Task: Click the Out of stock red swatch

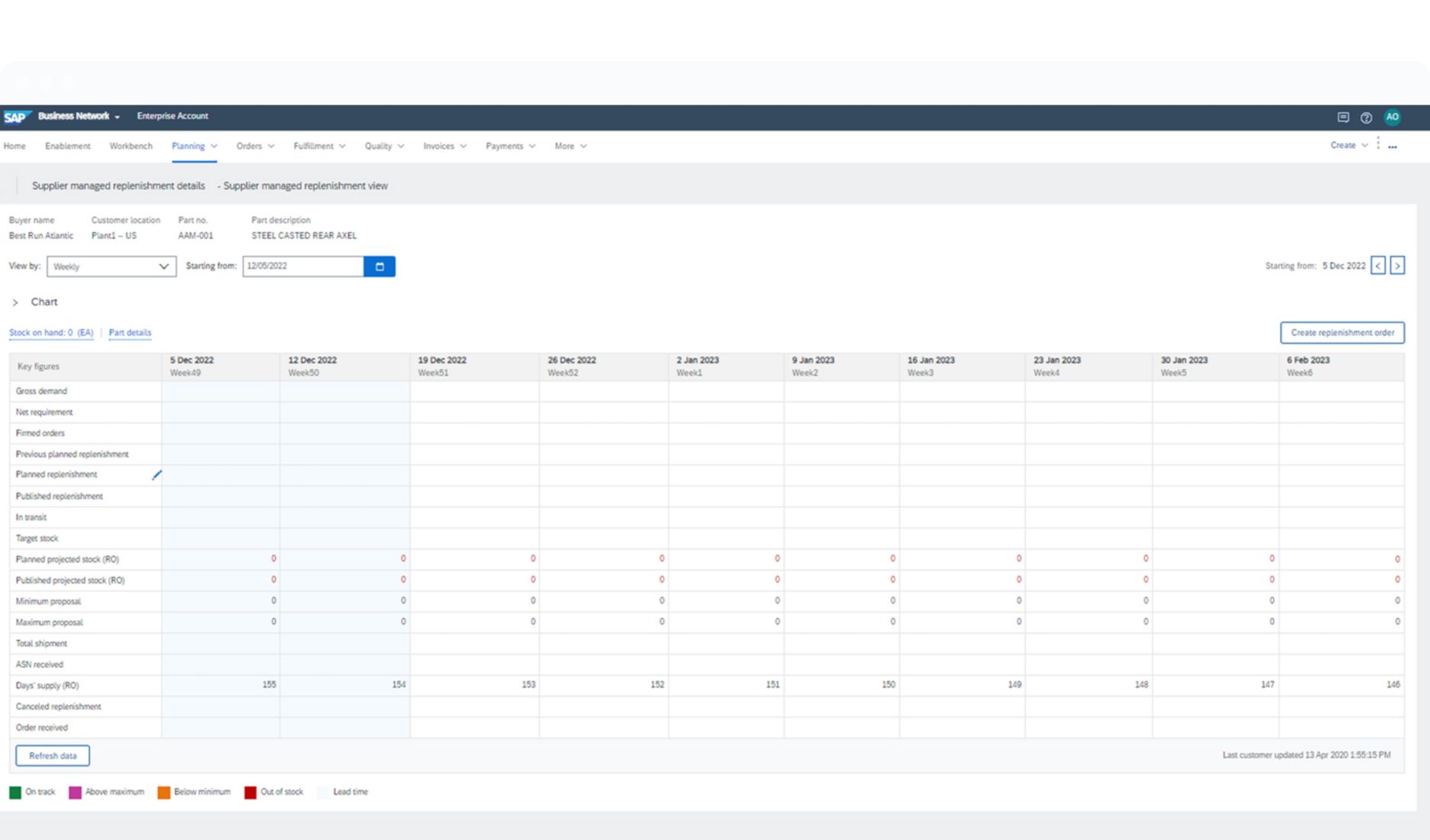Action: [251, 793]
